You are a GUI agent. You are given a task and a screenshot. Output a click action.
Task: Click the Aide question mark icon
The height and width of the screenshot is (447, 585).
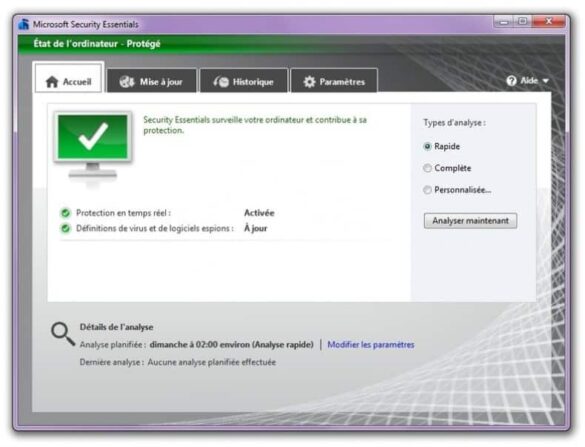[x=511, y=81]
